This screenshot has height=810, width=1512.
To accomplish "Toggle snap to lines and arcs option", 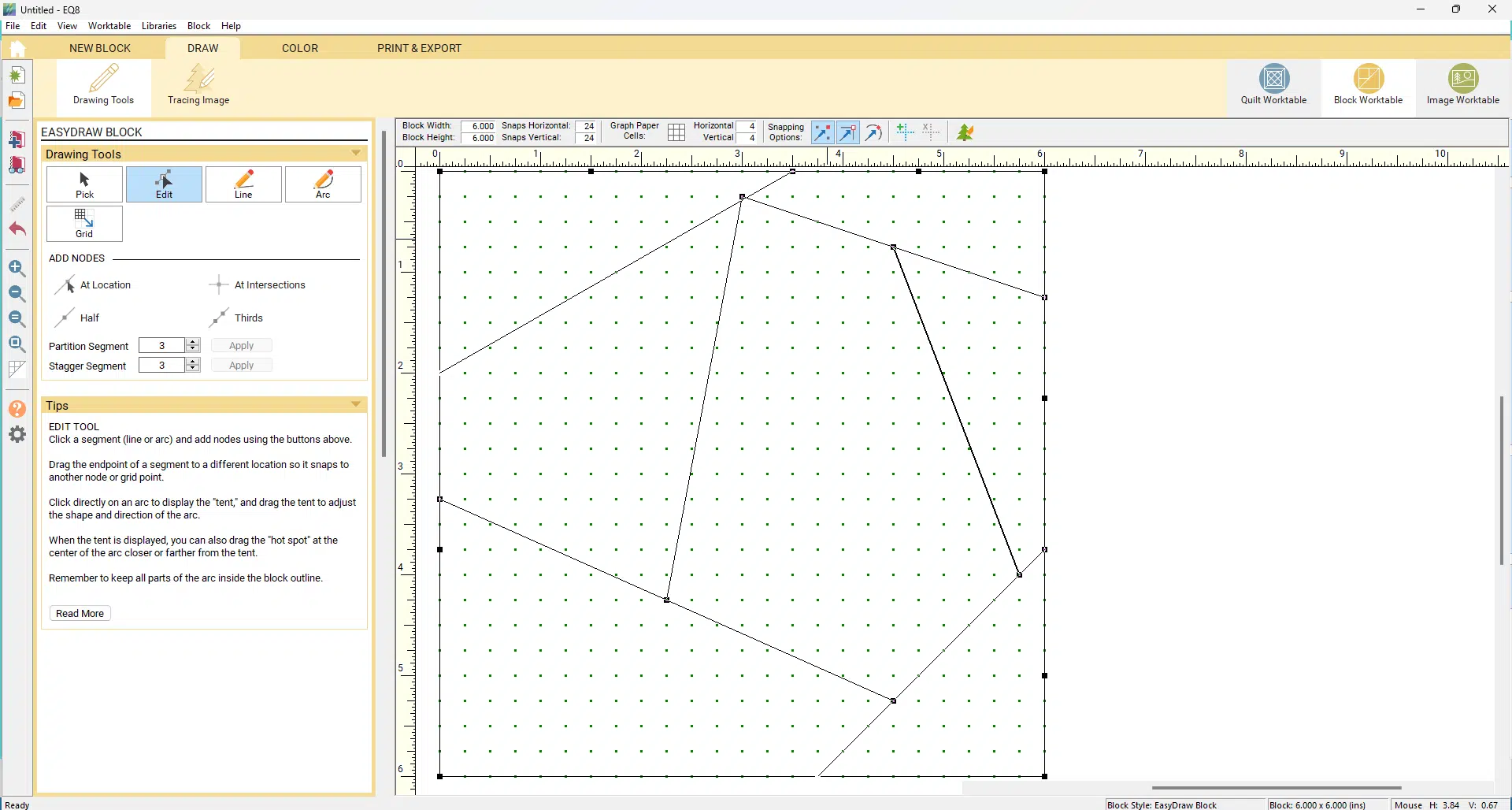I will pos(873,132).
